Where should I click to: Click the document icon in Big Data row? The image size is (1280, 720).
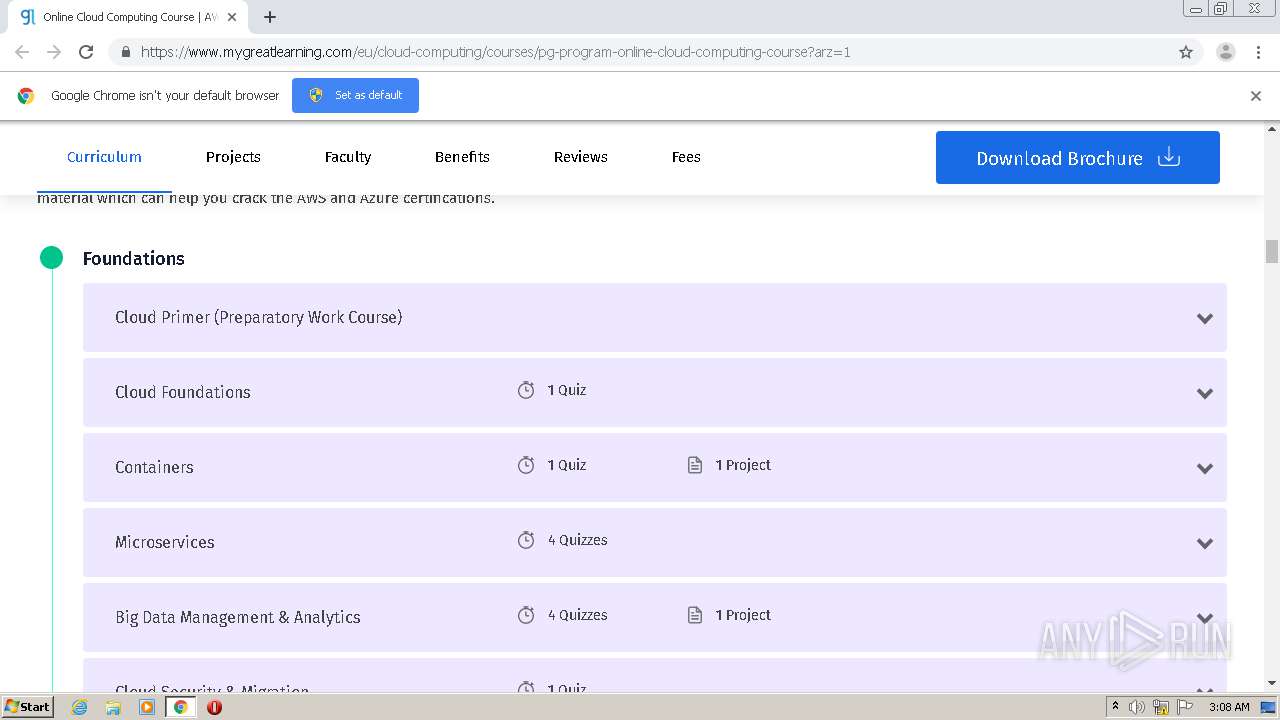pos(695,615)
